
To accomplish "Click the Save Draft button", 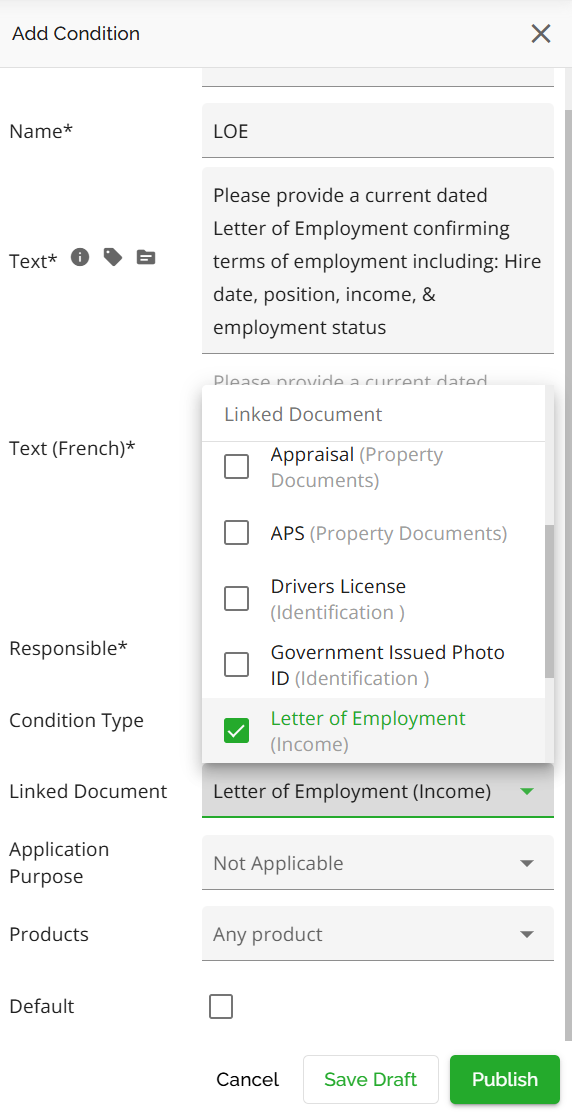I will [370, 1079].
